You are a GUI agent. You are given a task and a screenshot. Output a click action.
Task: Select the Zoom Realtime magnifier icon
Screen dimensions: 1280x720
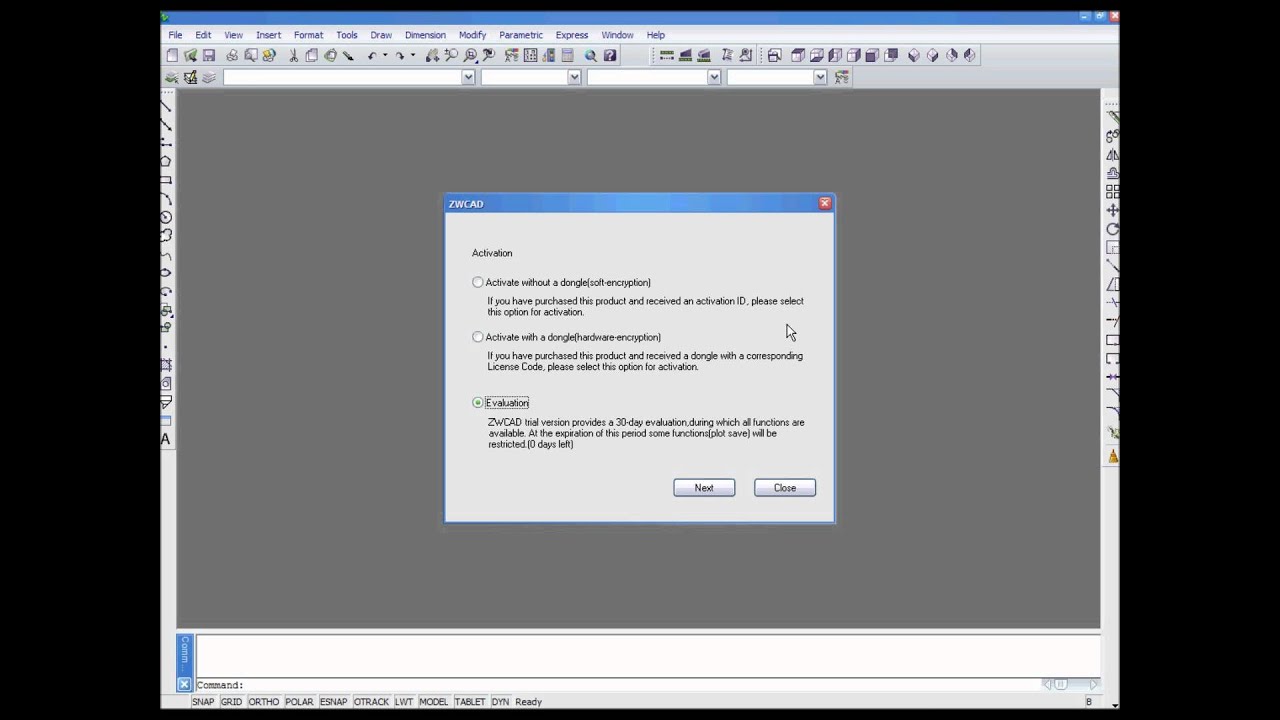coord(451,56)
